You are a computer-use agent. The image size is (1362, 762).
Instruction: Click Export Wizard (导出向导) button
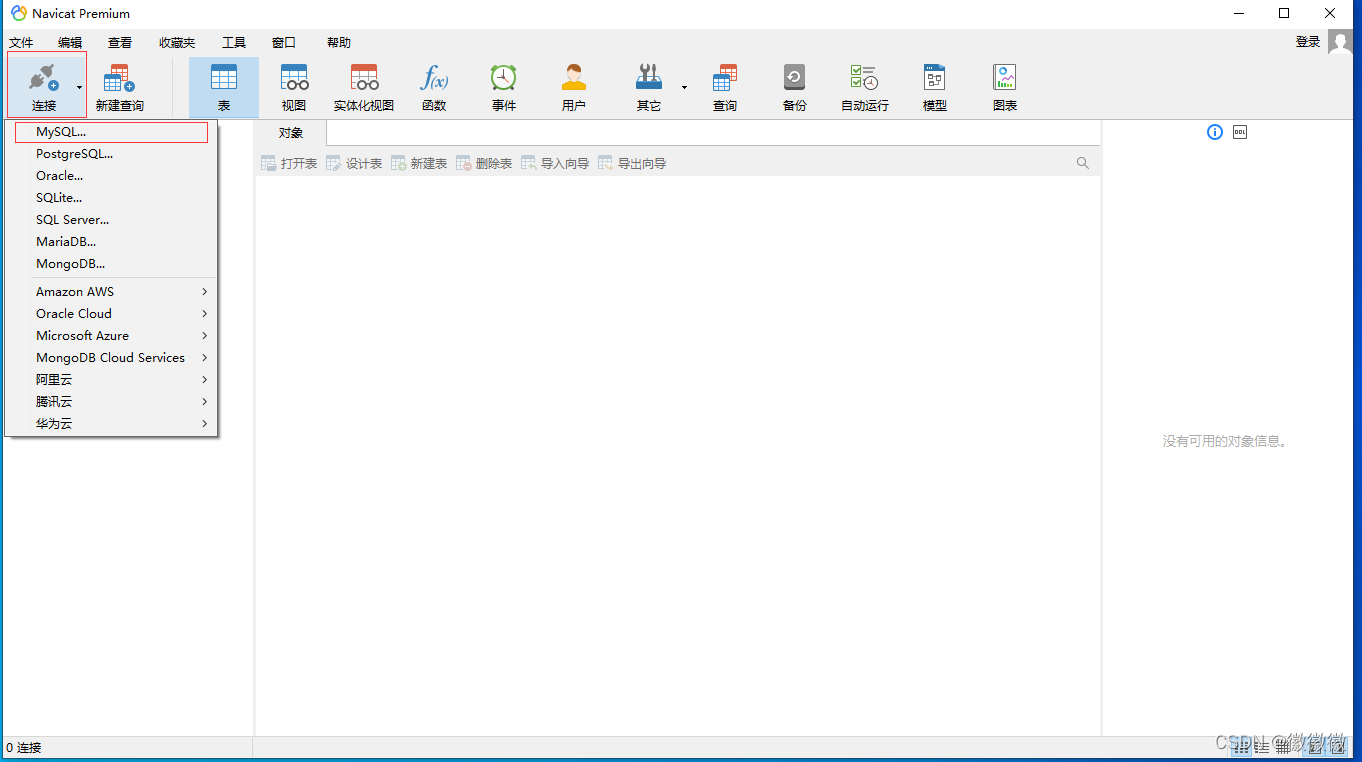(632, 163)
